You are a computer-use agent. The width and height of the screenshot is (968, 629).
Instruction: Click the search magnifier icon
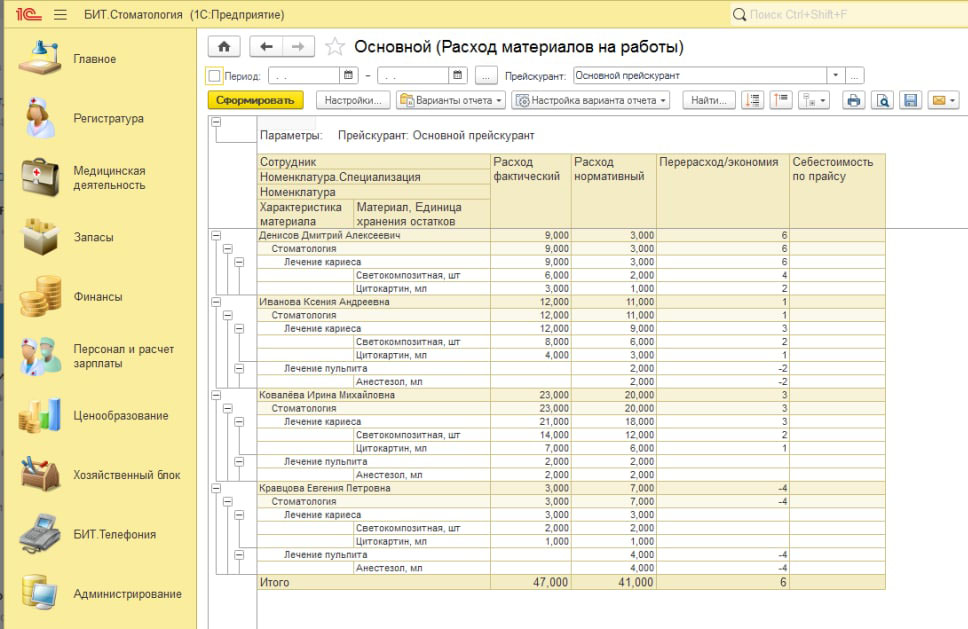point(738,14)
